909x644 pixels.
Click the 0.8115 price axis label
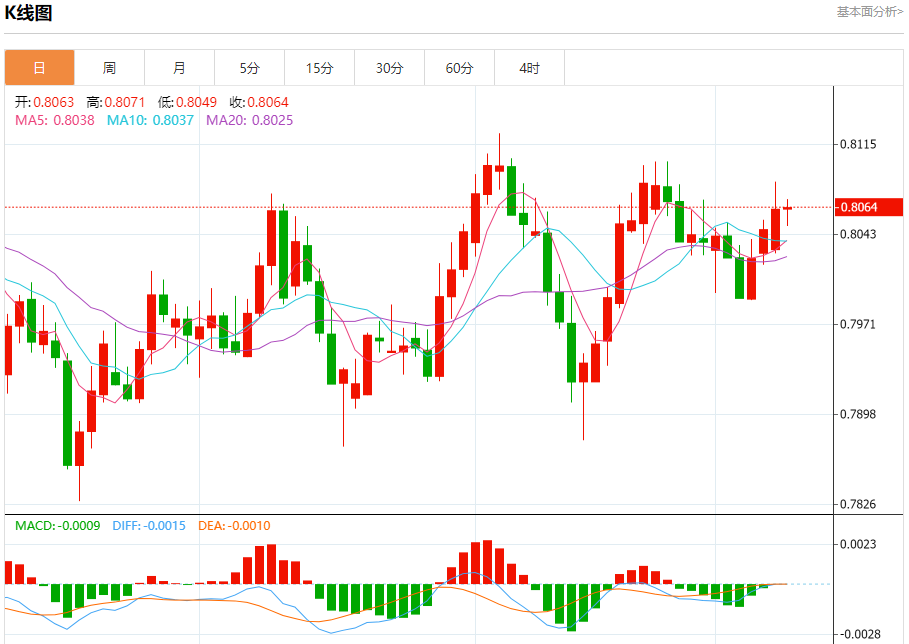858,144
